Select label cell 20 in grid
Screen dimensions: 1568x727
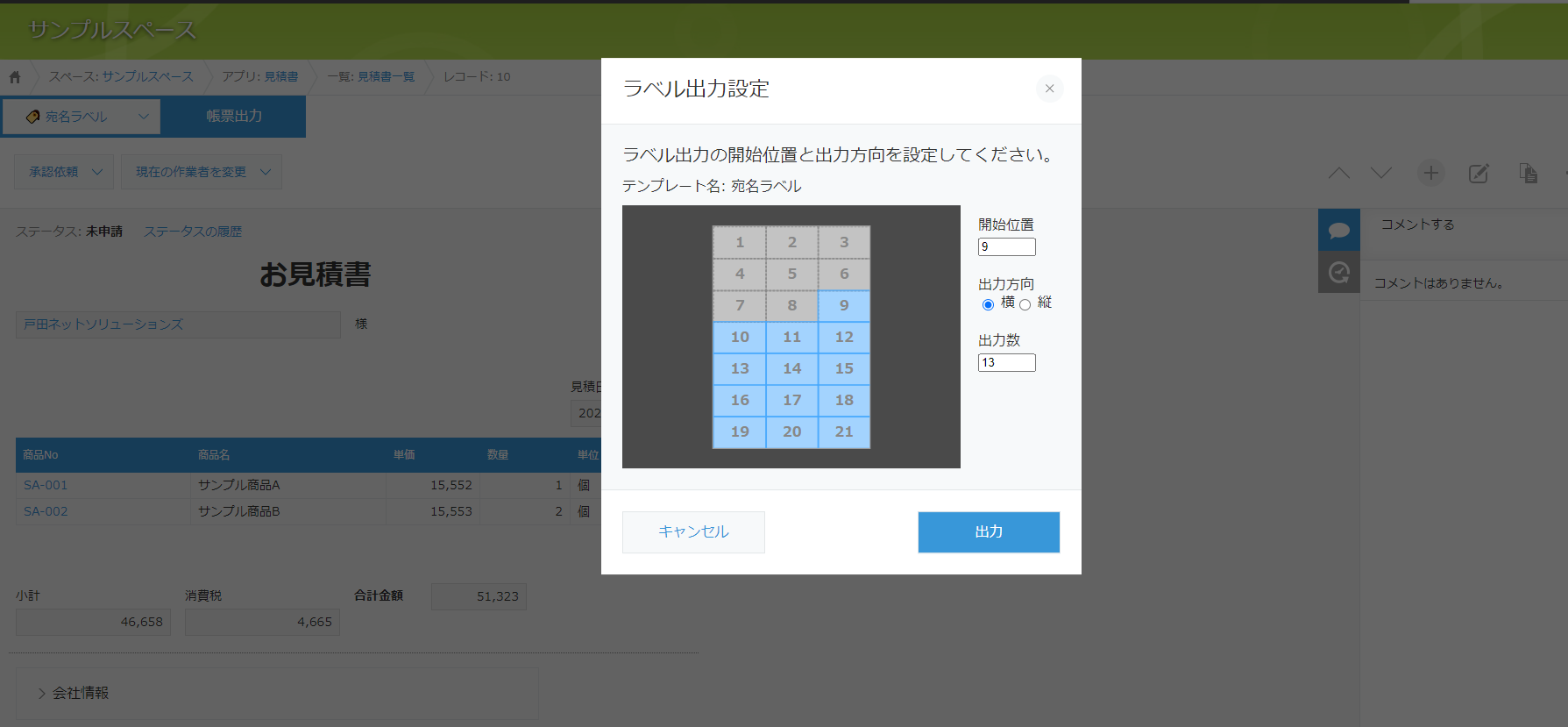pos(792,431)
